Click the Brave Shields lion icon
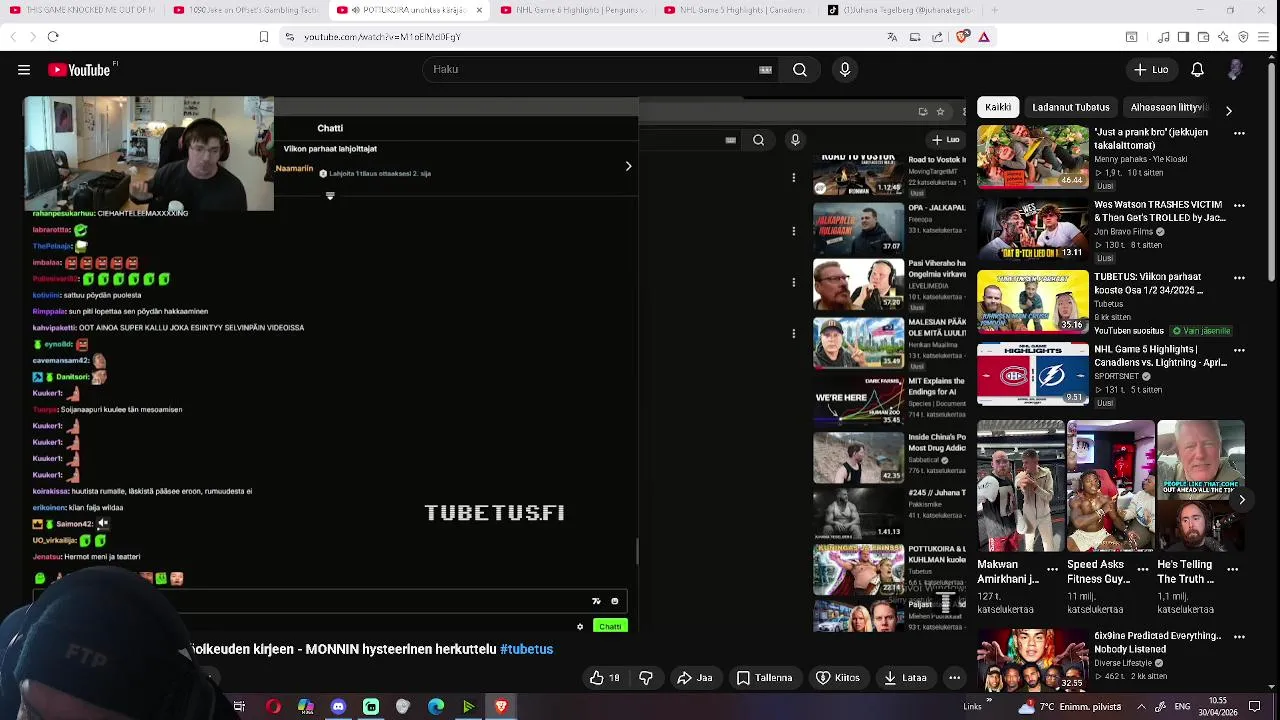 (963, 37)
